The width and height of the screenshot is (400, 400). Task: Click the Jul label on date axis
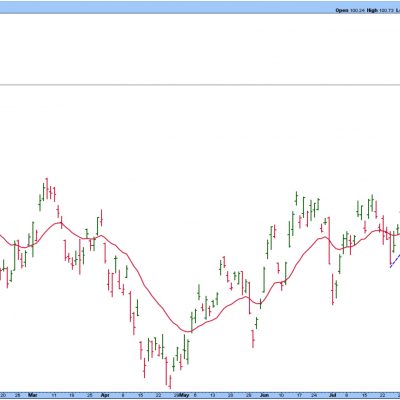coord(332,395)
